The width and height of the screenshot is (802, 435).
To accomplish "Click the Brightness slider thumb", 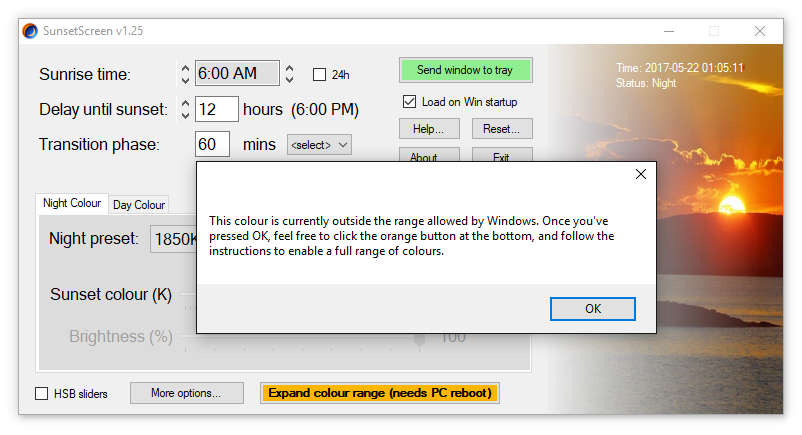I will (419, 339).
